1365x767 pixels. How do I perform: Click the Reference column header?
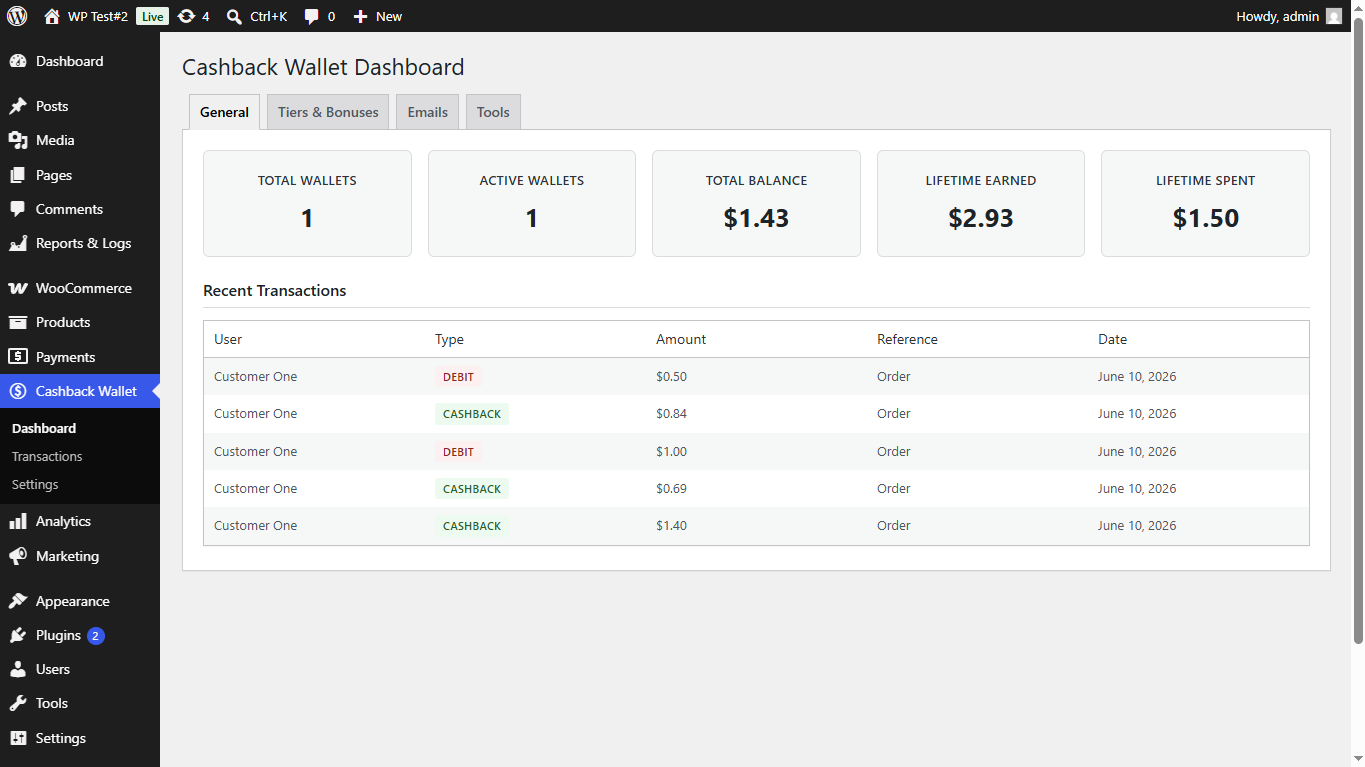[x=907, y=339]
